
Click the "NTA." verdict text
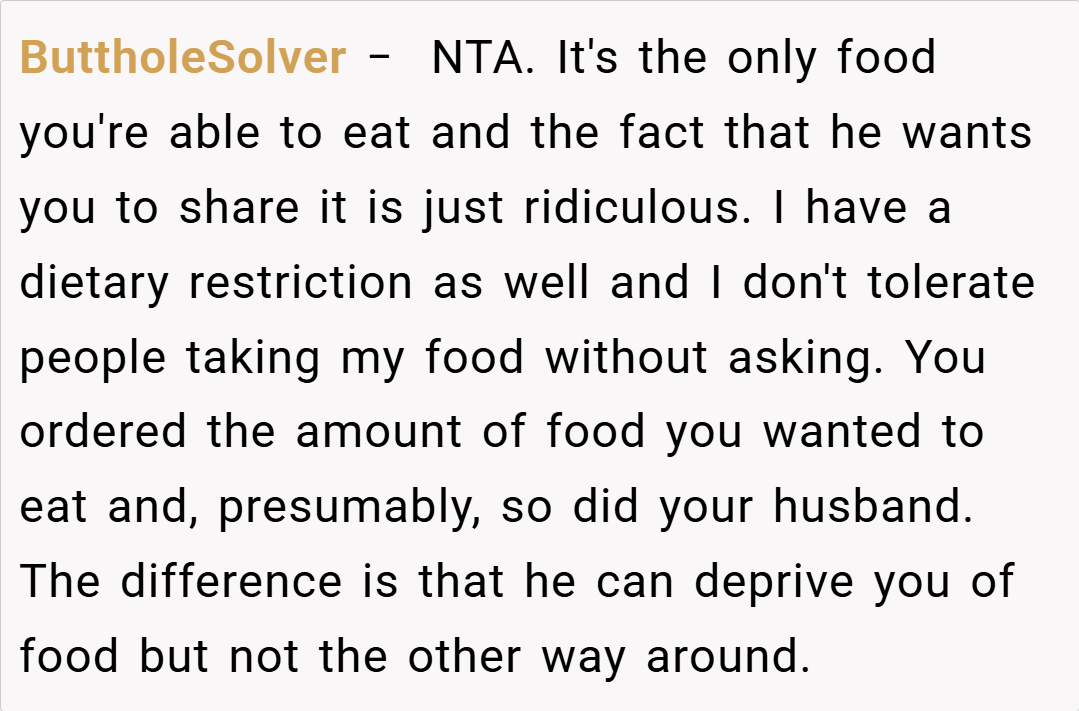click(x=484, y=58)
